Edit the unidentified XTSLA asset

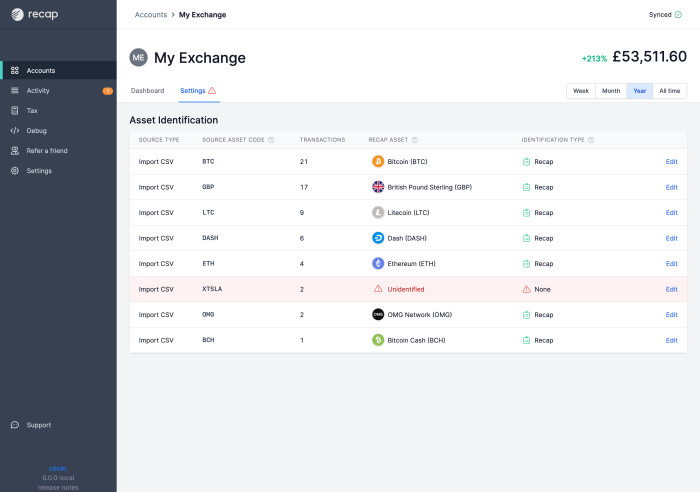pyautogui.click(x=671, y=289)
